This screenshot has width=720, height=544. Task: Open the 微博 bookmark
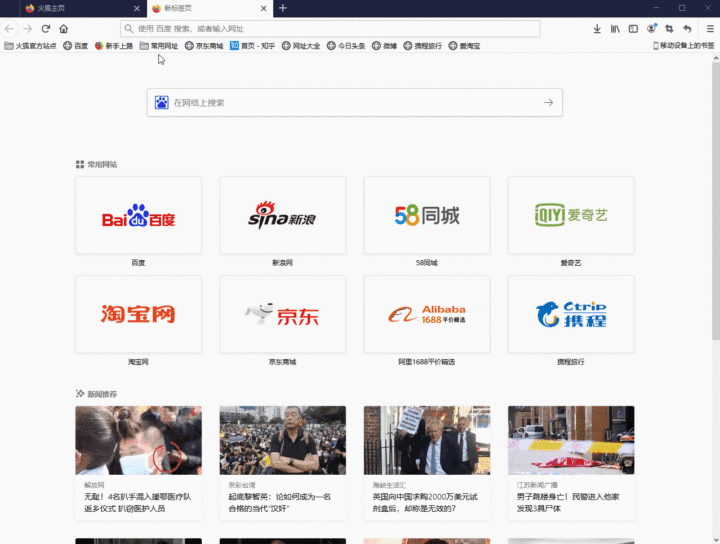384,46
